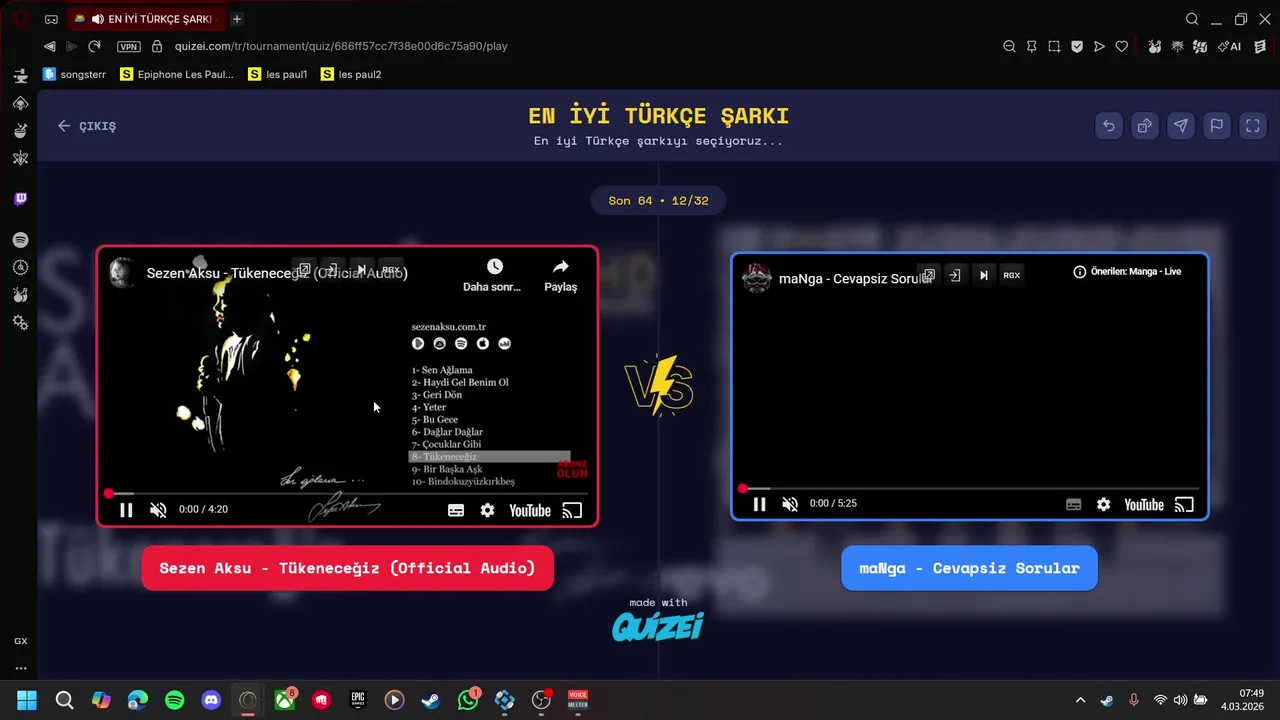The width and height of the screenshot is (1280, 720).
Task: Cast the maNga video
Action: pyautogui.click(x=1184, y=505)
